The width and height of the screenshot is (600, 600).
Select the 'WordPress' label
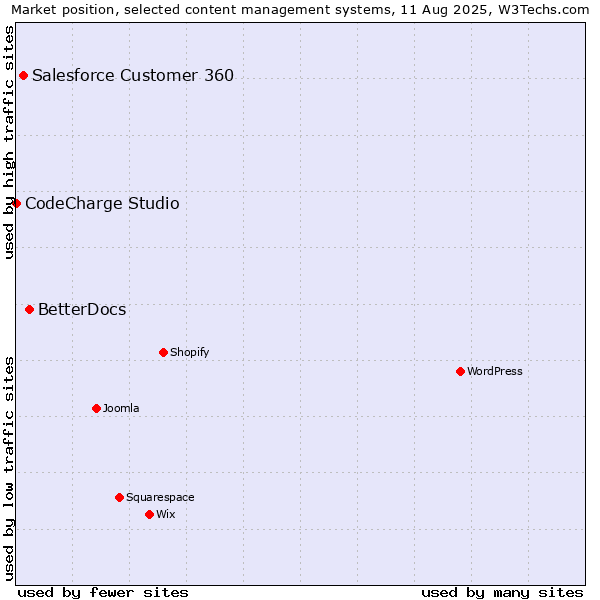click(x=494, y=371)
